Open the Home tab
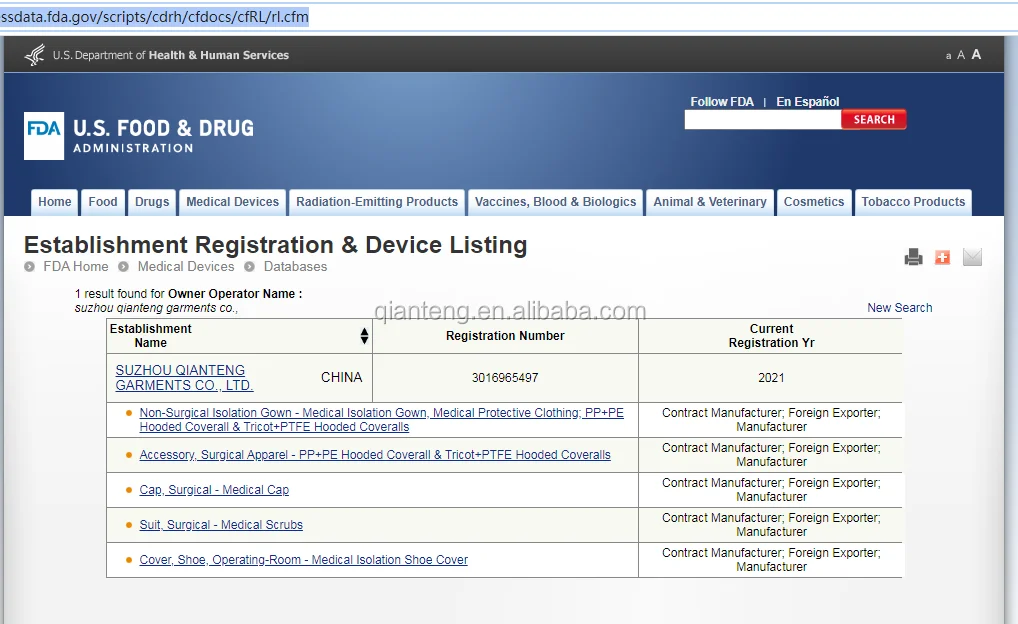 [x=55, y=202]
